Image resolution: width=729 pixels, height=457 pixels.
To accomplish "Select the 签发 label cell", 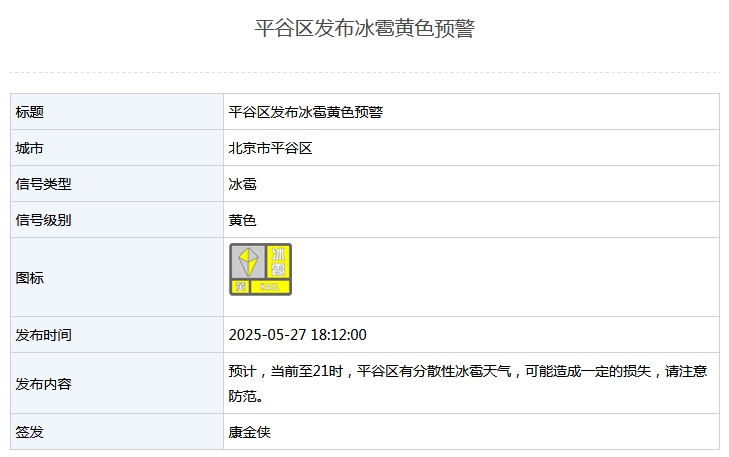I will 117,432.
